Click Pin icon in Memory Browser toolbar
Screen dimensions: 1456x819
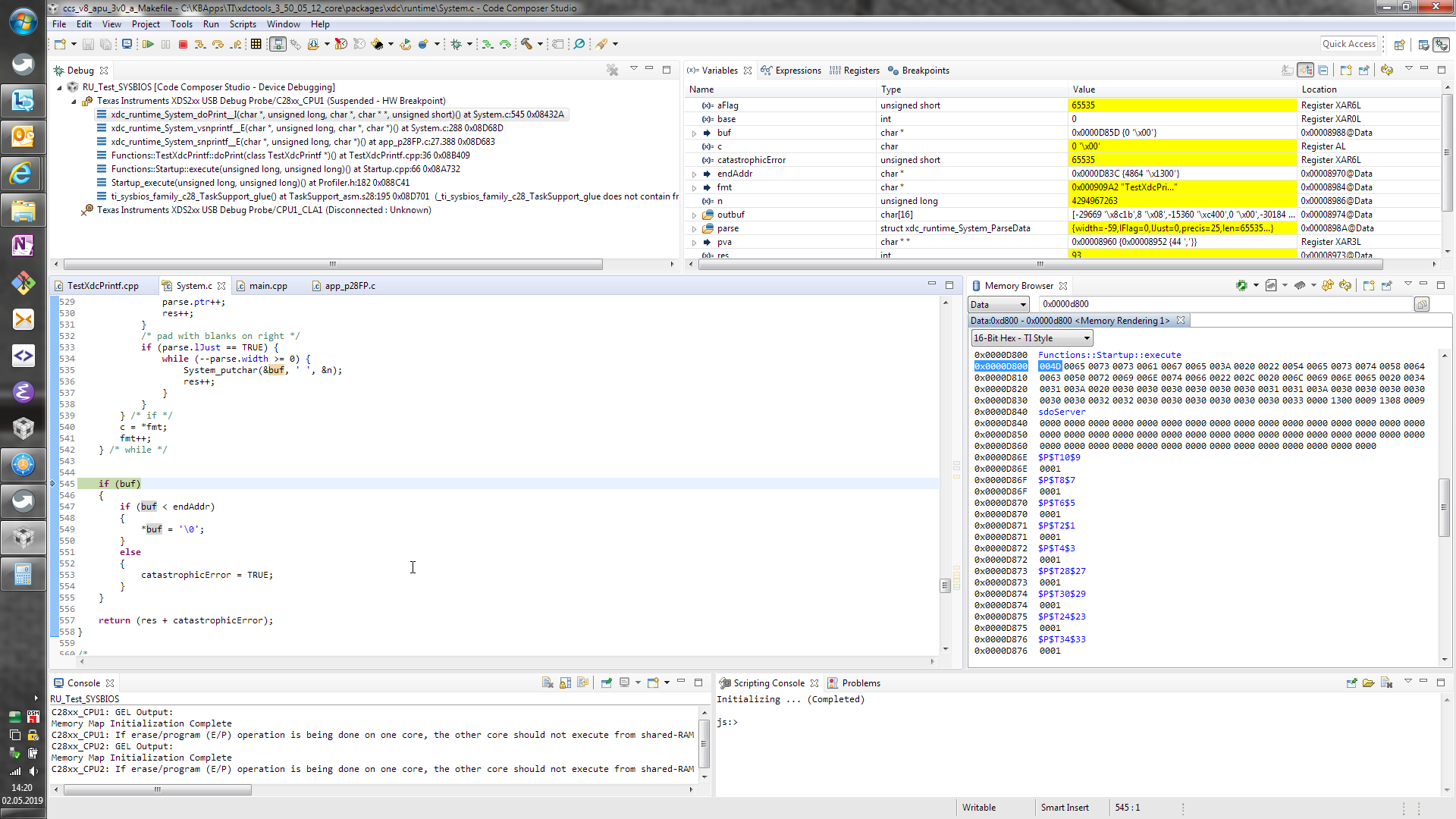[x=1386, y=286]
